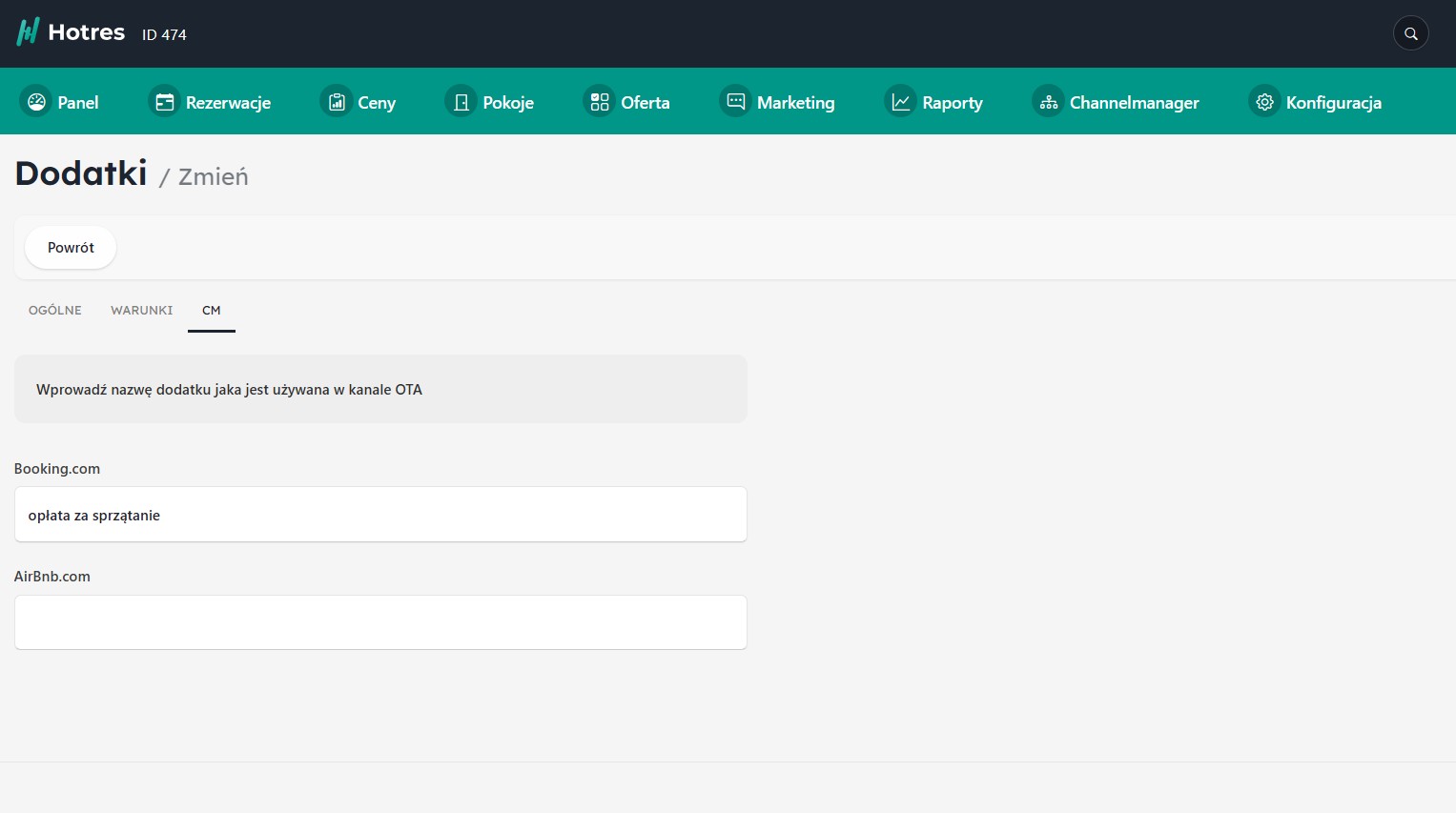Click the Panel dashboard gauge icon
The image size is (1456, 813).
pos(36,102)
